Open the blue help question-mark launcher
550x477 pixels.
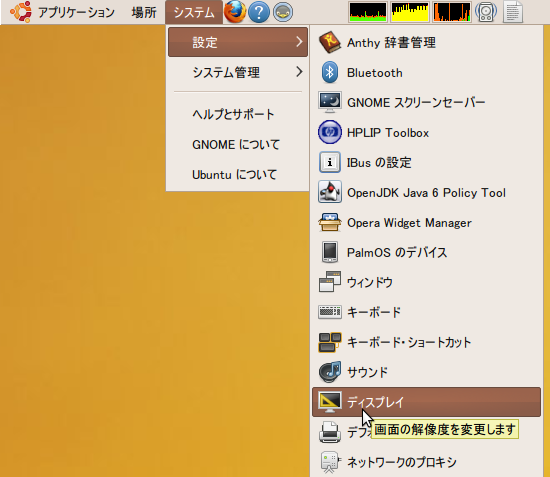(x=259, y=12)
